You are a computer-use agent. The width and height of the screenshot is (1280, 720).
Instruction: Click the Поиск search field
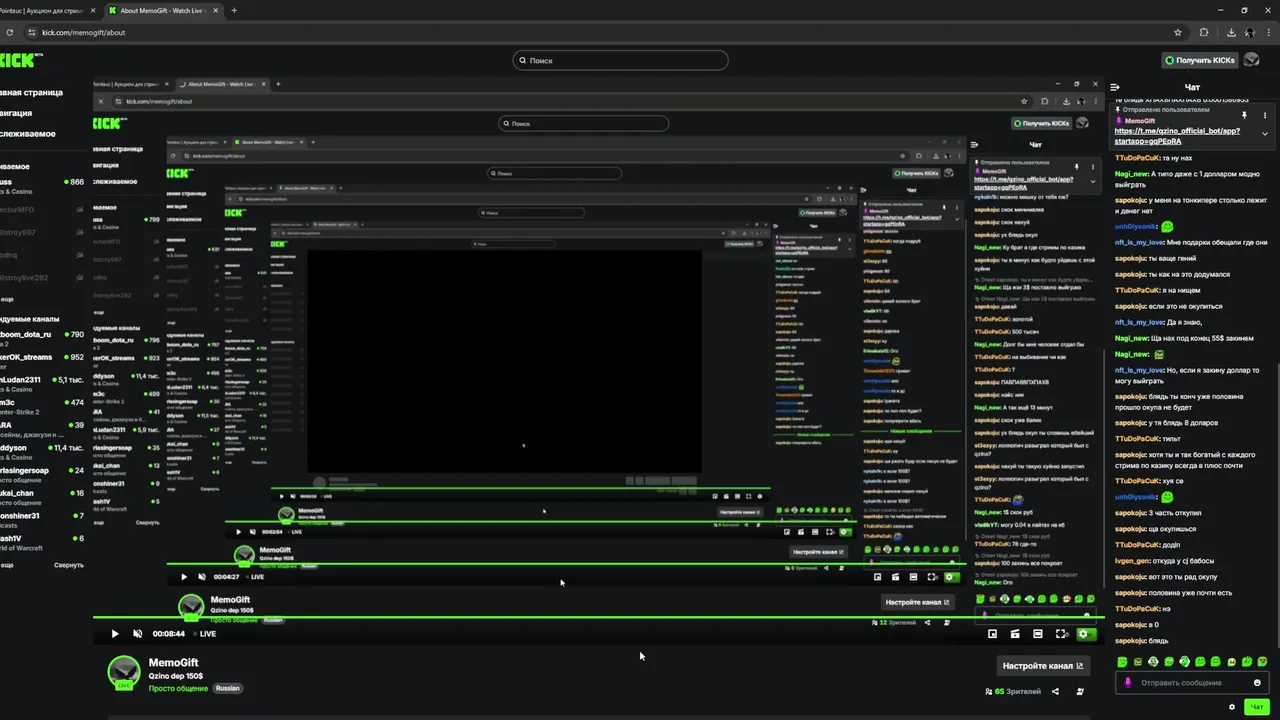click(620, 60)
